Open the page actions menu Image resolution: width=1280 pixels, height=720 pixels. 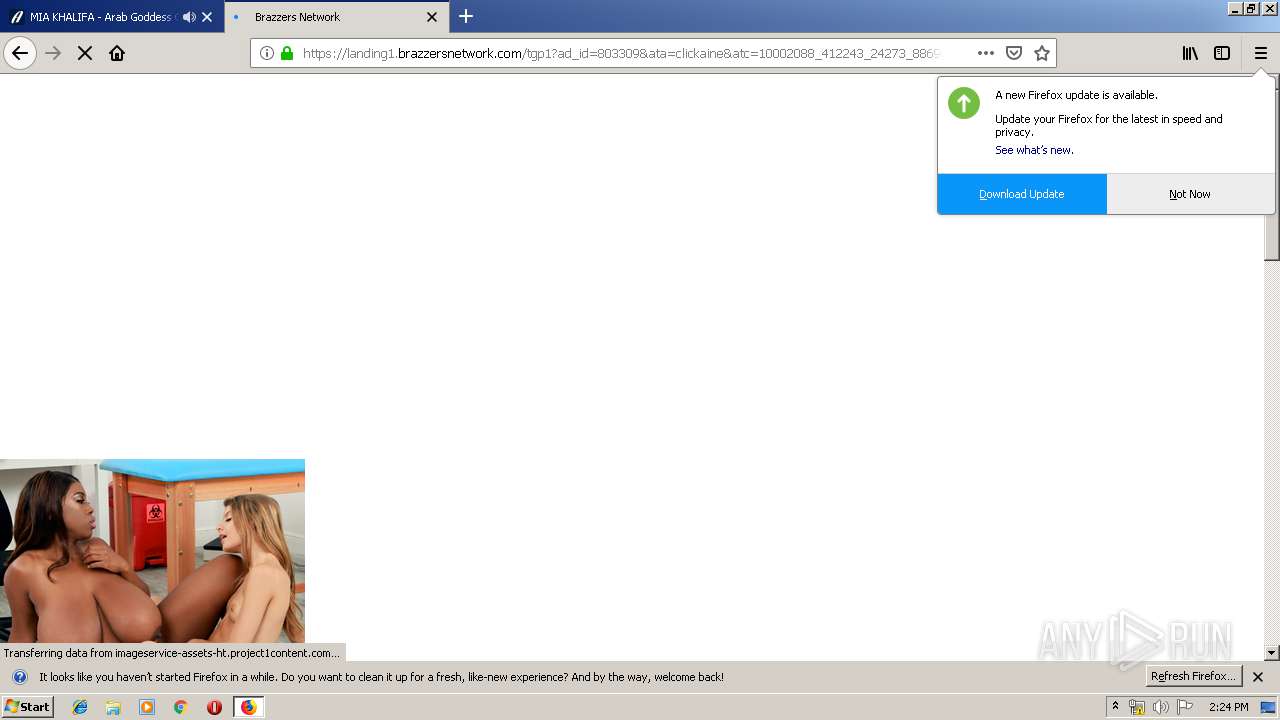986,53
